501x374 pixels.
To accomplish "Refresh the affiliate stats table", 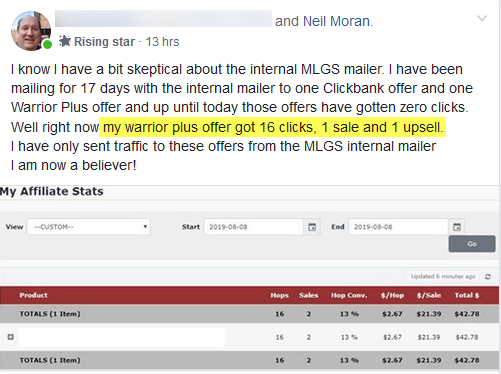I will 488,277.
